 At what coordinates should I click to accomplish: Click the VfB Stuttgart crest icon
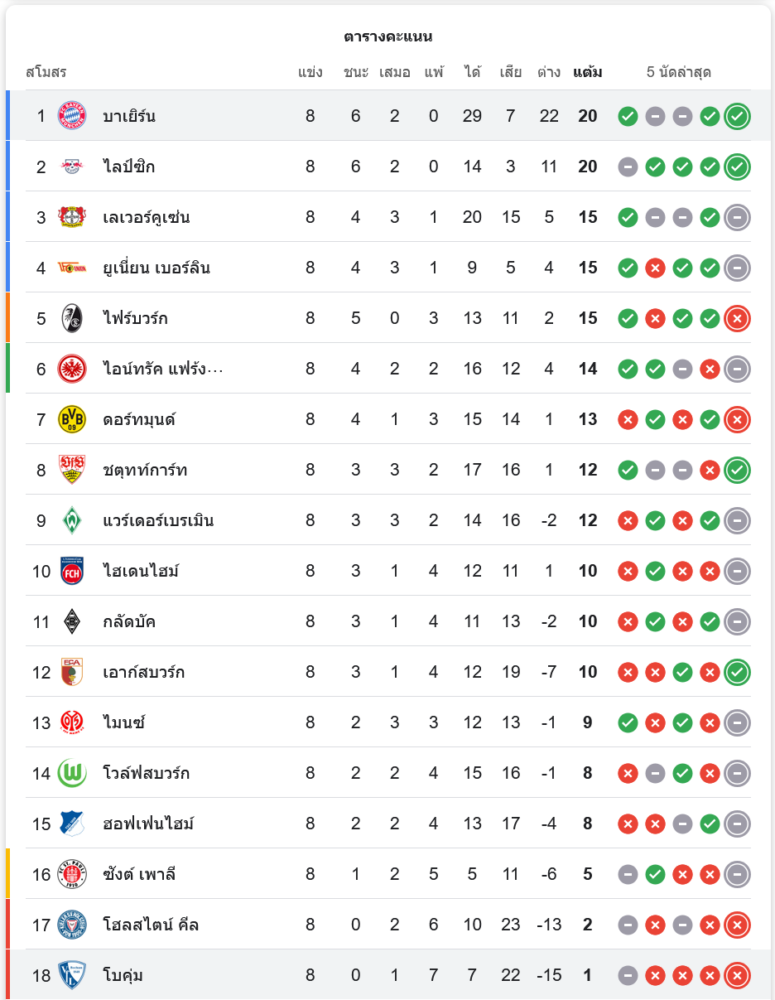click(x=72, y=470)
